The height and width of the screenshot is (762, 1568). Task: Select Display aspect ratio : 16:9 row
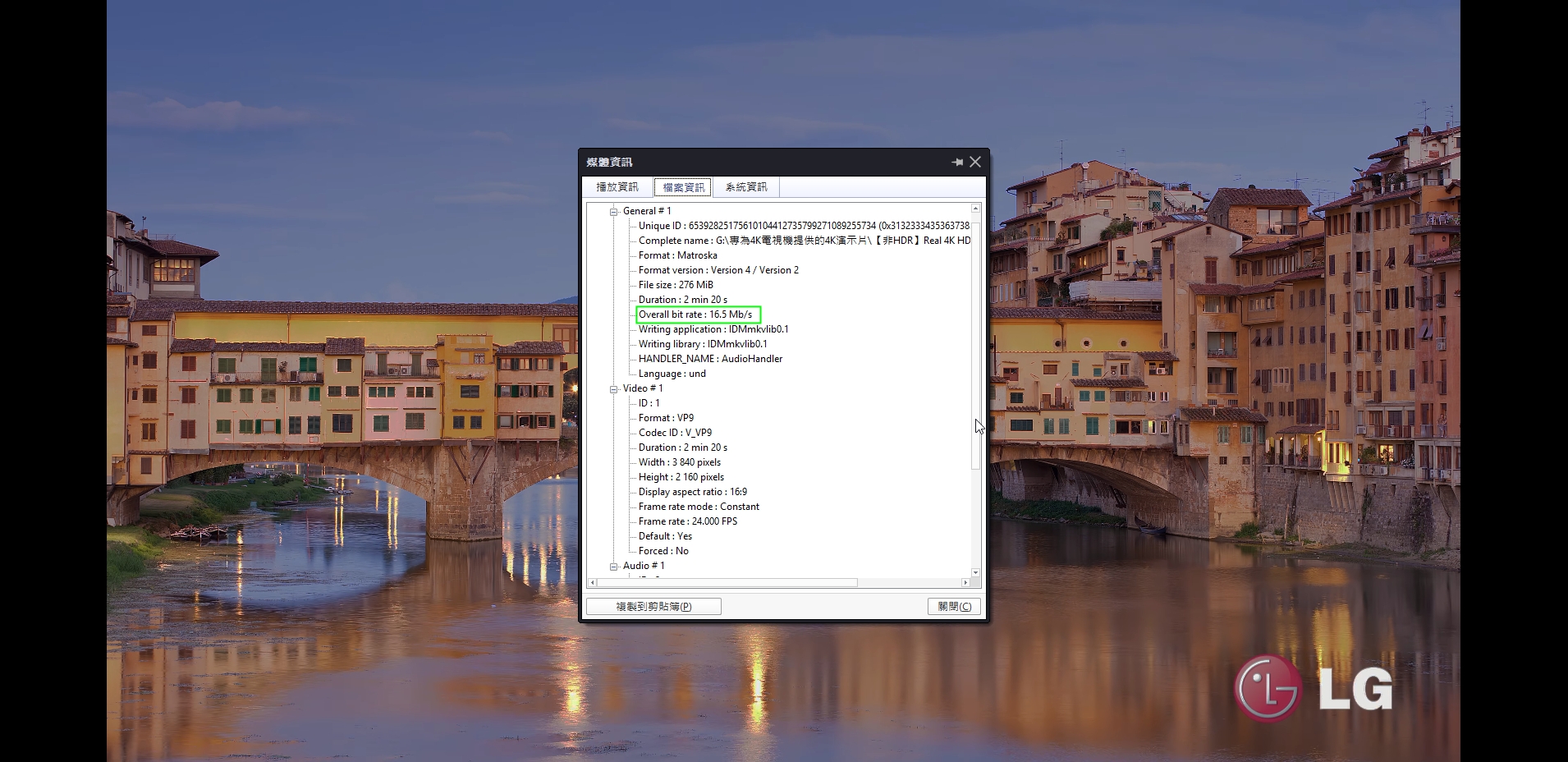(x=693, y=492)
